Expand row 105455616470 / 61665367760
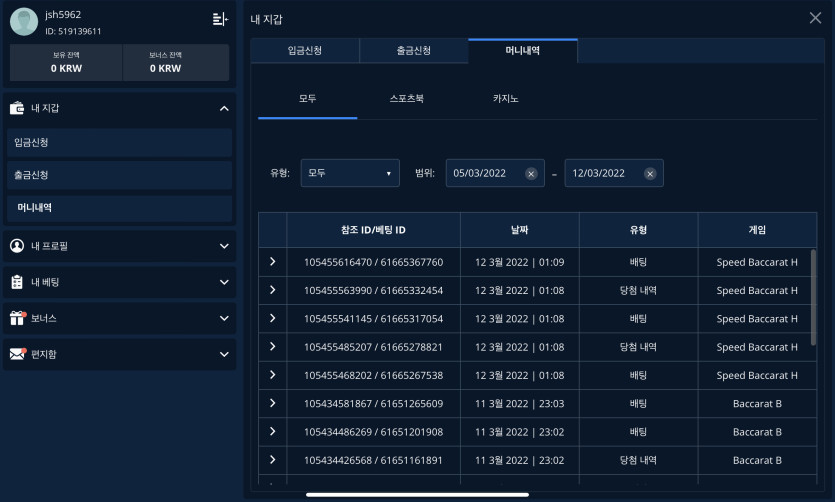The width and height of the screenshot is (835, 502). click(x=273, y=261)
